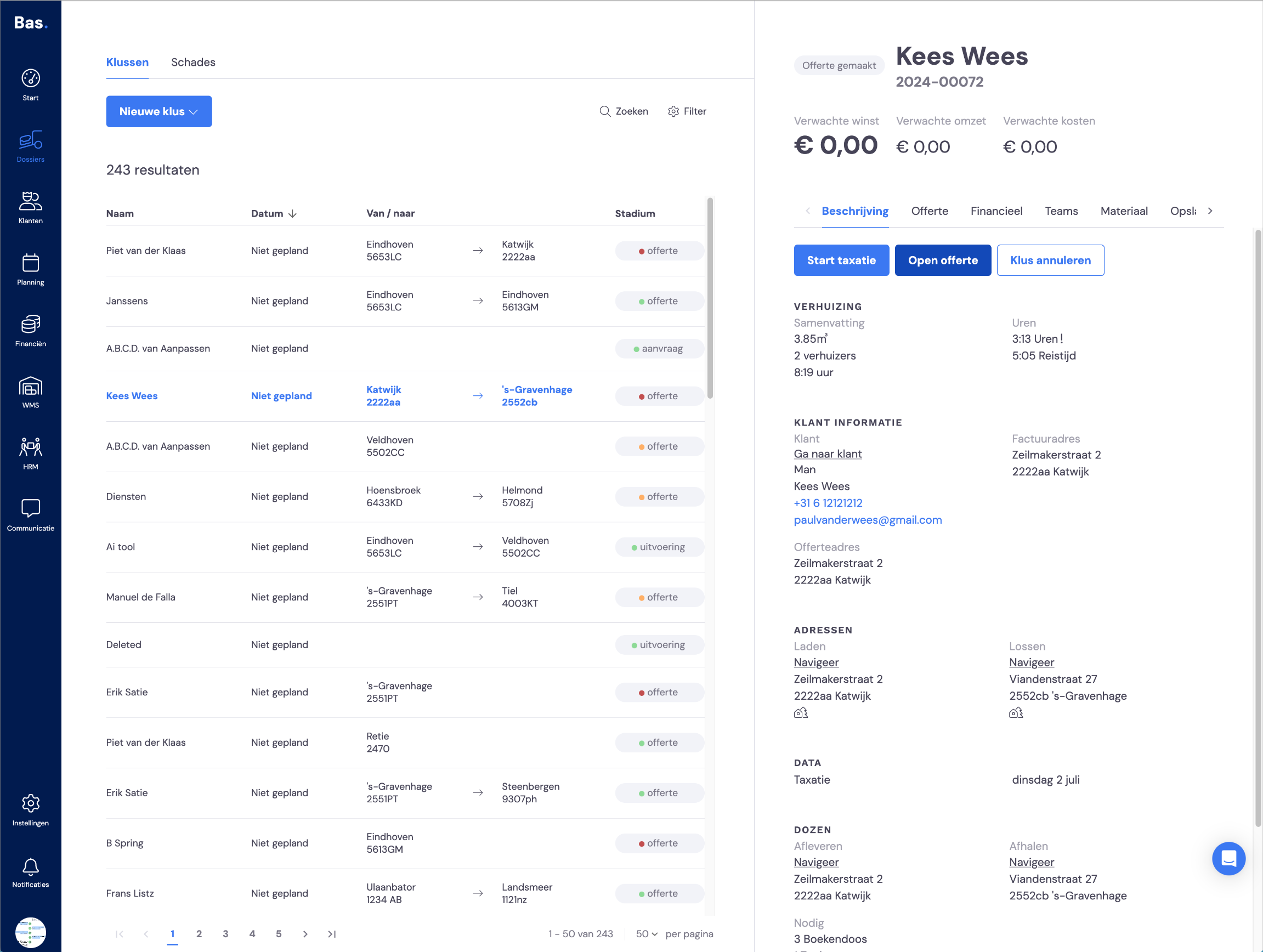
Task: Follow the Ga naar klant link
Action: [828, 454]
